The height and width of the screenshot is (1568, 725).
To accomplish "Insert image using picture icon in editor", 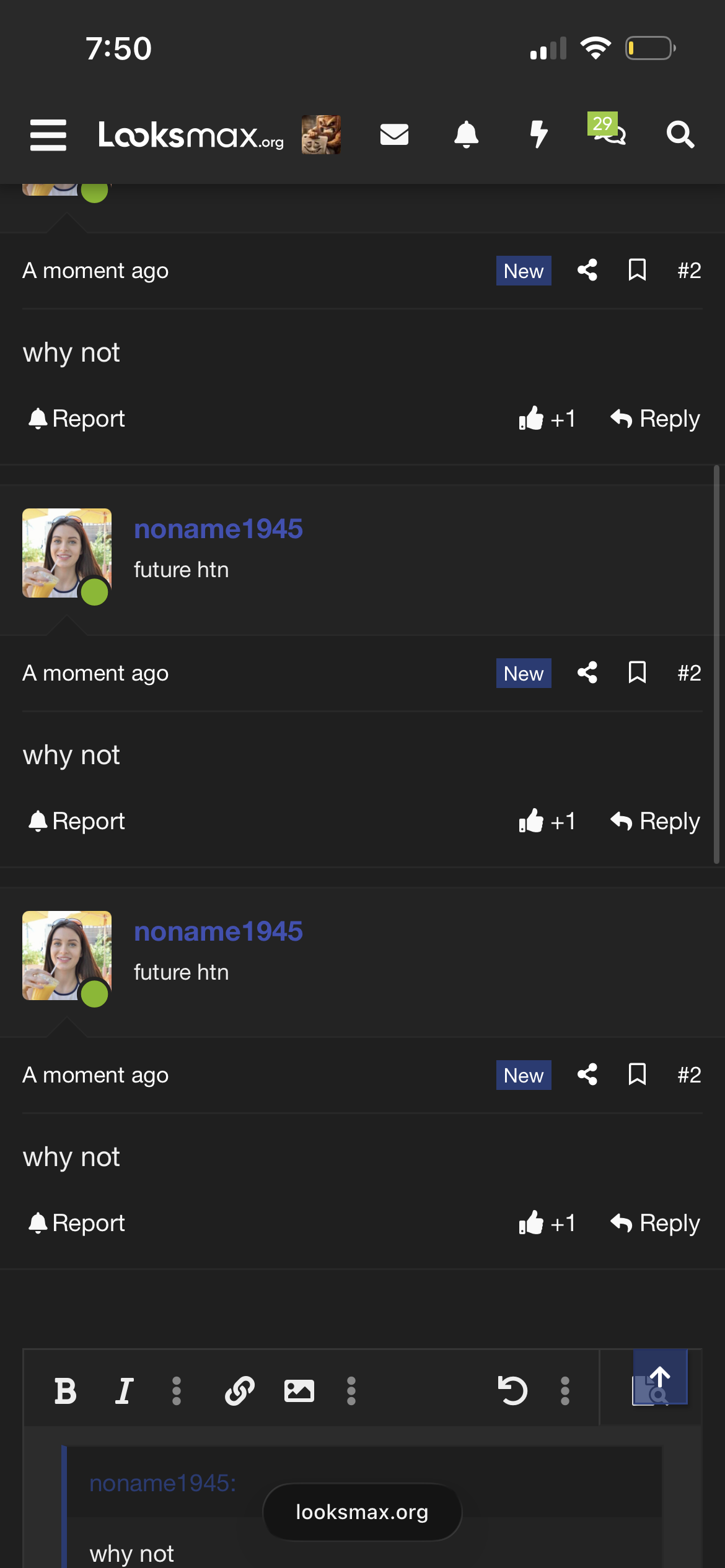I will [x=299, y=1391].
